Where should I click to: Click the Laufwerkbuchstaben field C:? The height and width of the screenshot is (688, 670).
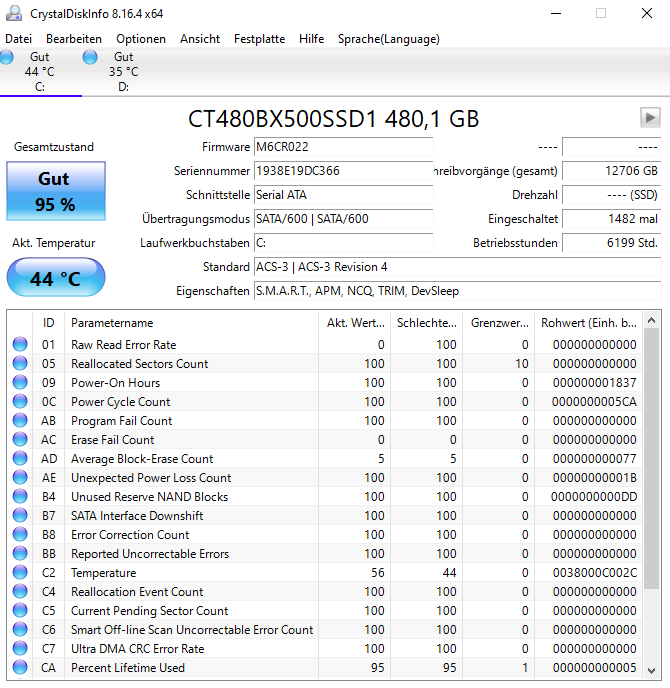pyautogui.click(x=344, y=243)
